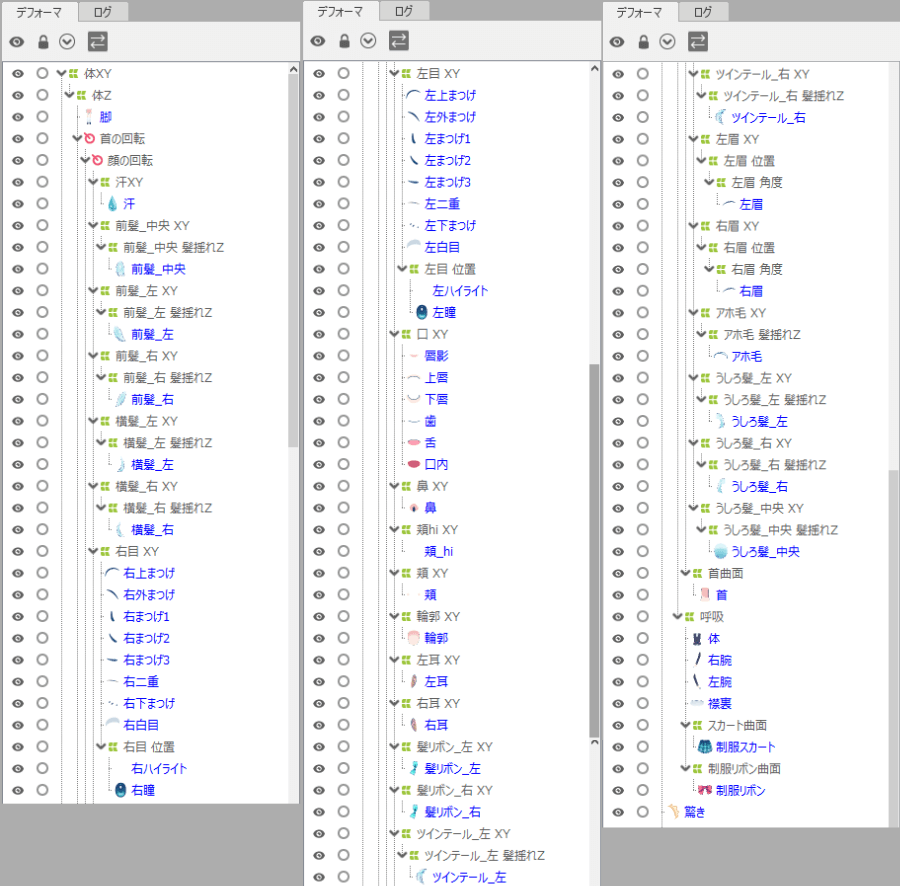The height and width of the screenshot is (886, 900).
Task: Select the 左ハイライト item
Action: coord(460,291)
